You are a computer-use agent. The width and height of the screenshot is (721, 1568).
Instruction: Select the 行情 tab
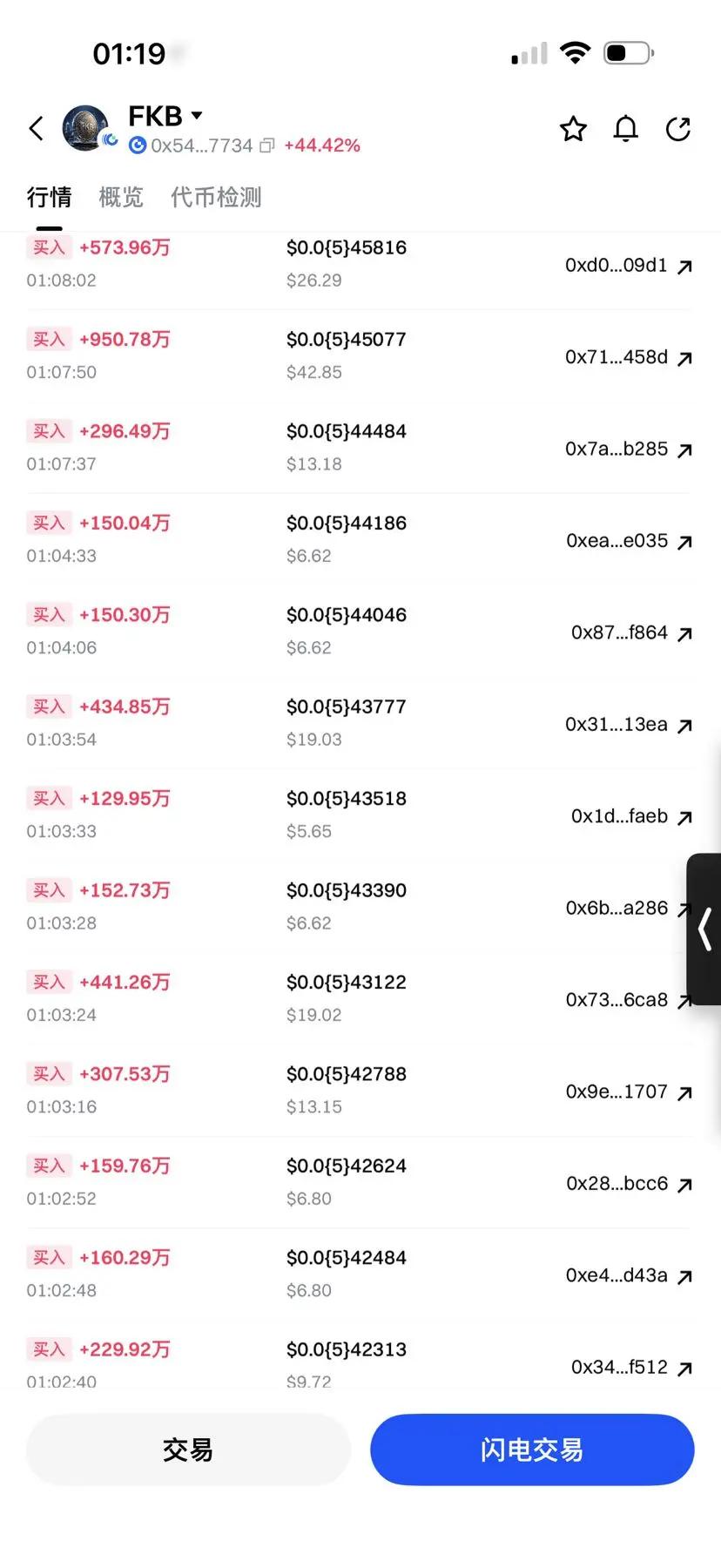49,197
